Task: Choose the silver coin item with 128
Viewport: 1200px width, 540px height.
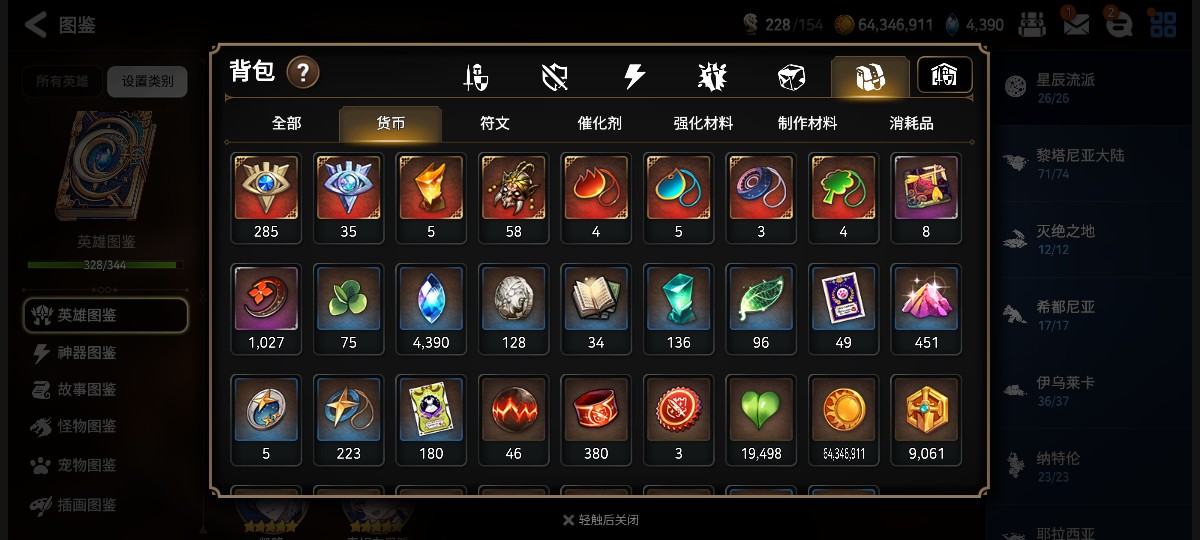Action: click(514, 310)
